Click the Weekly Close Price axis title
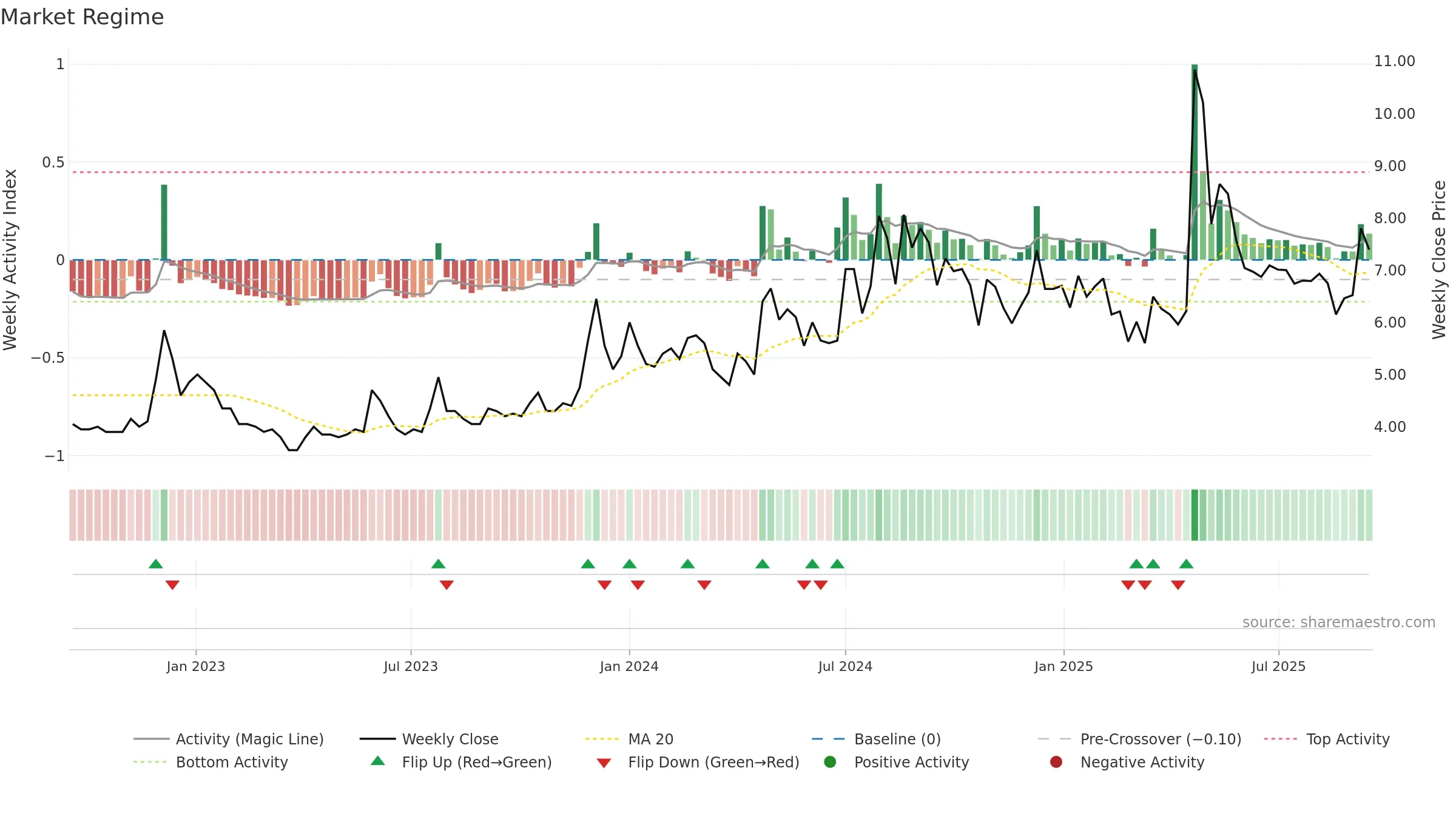This screenshot has width=1456, height=819. [1438, 260]
